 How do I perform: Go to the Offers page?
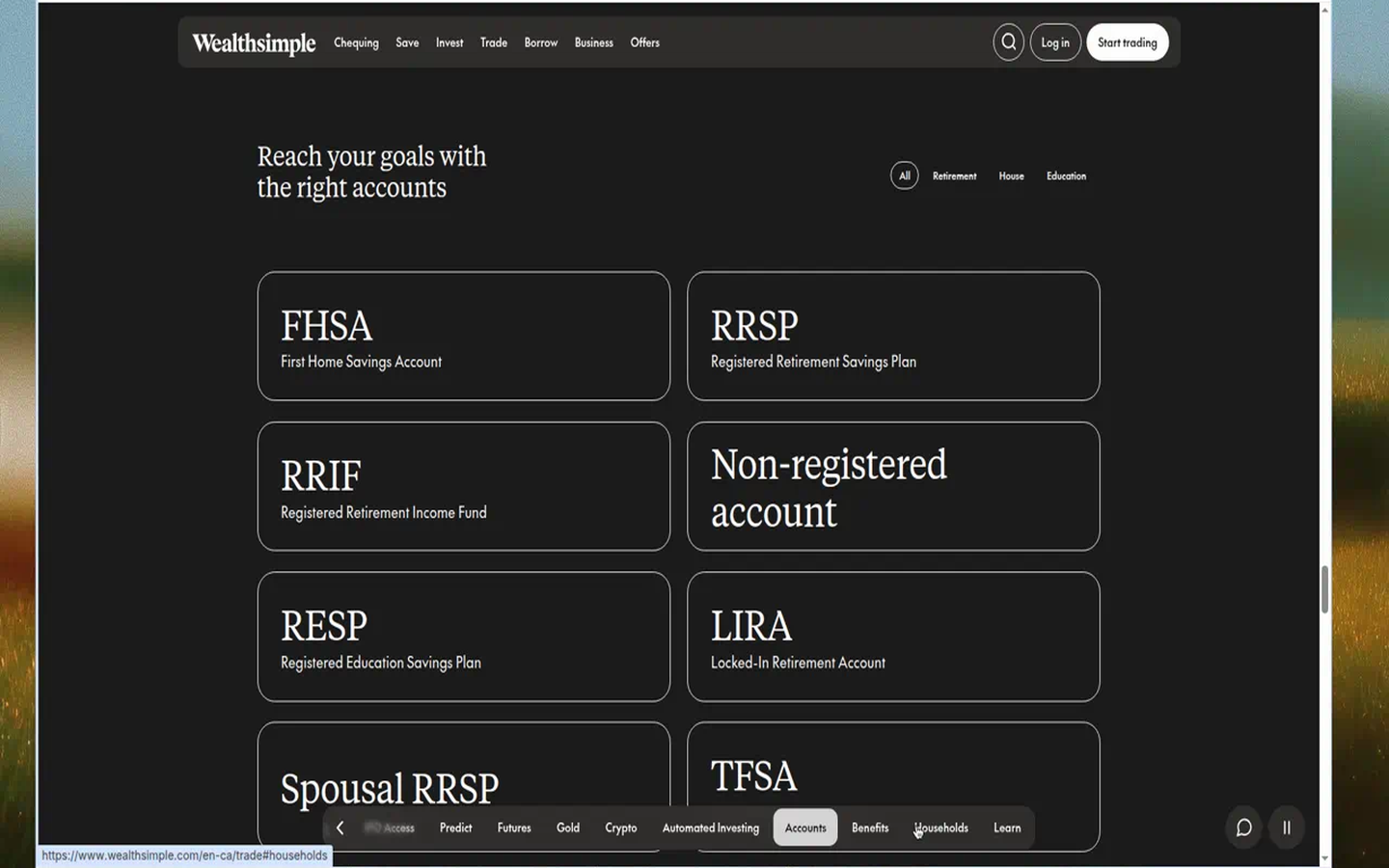[x=645, y=42]
